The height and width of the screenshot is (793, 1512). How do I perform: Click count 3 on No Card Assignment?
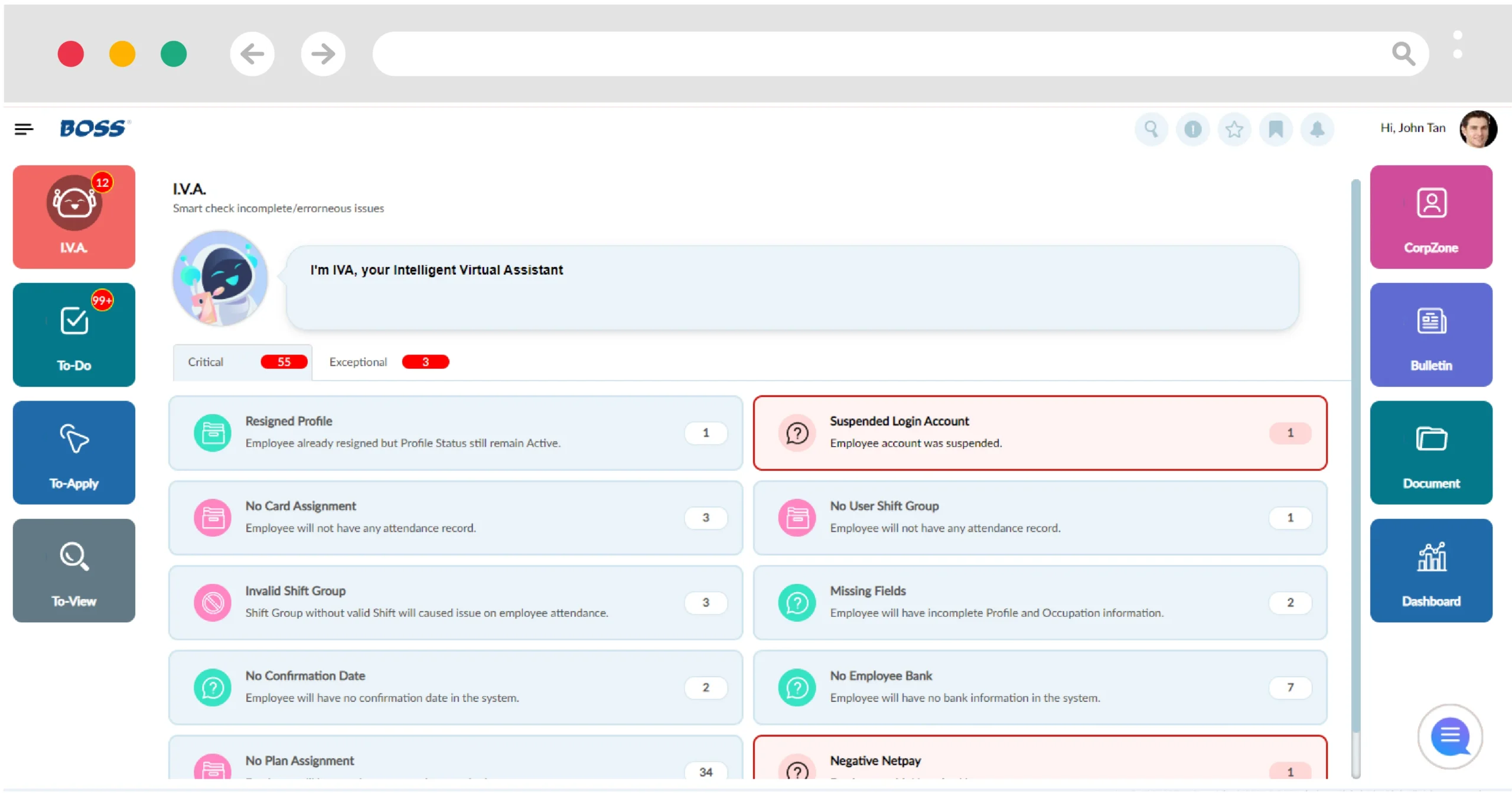pos(706,518)
